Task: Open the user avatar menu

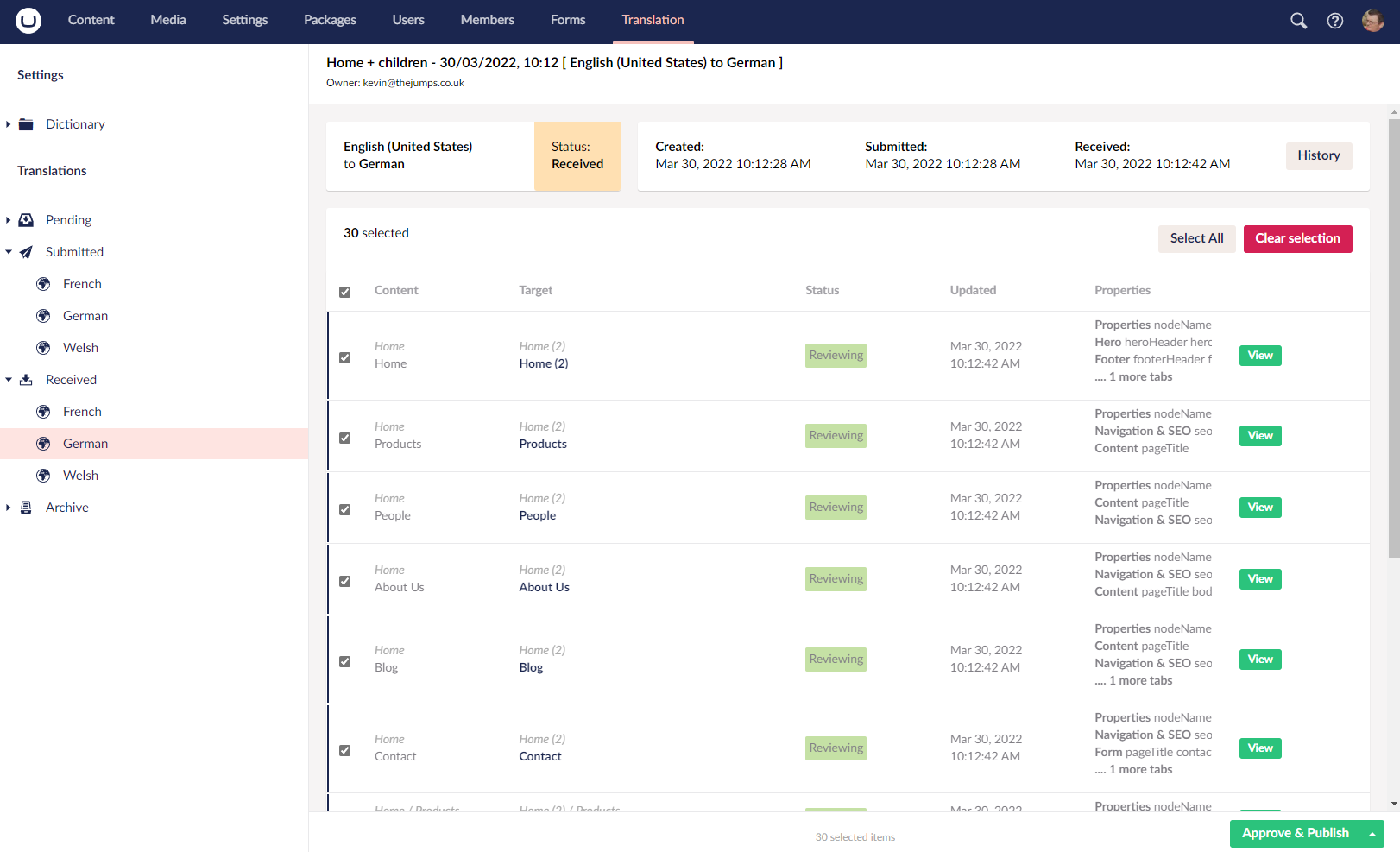Action: point(1372,20)
